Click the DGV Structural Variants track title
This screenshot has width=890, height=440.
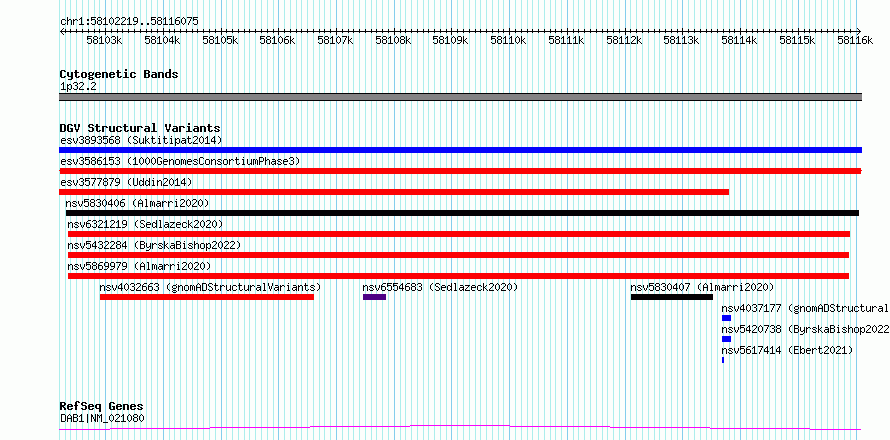140,128
